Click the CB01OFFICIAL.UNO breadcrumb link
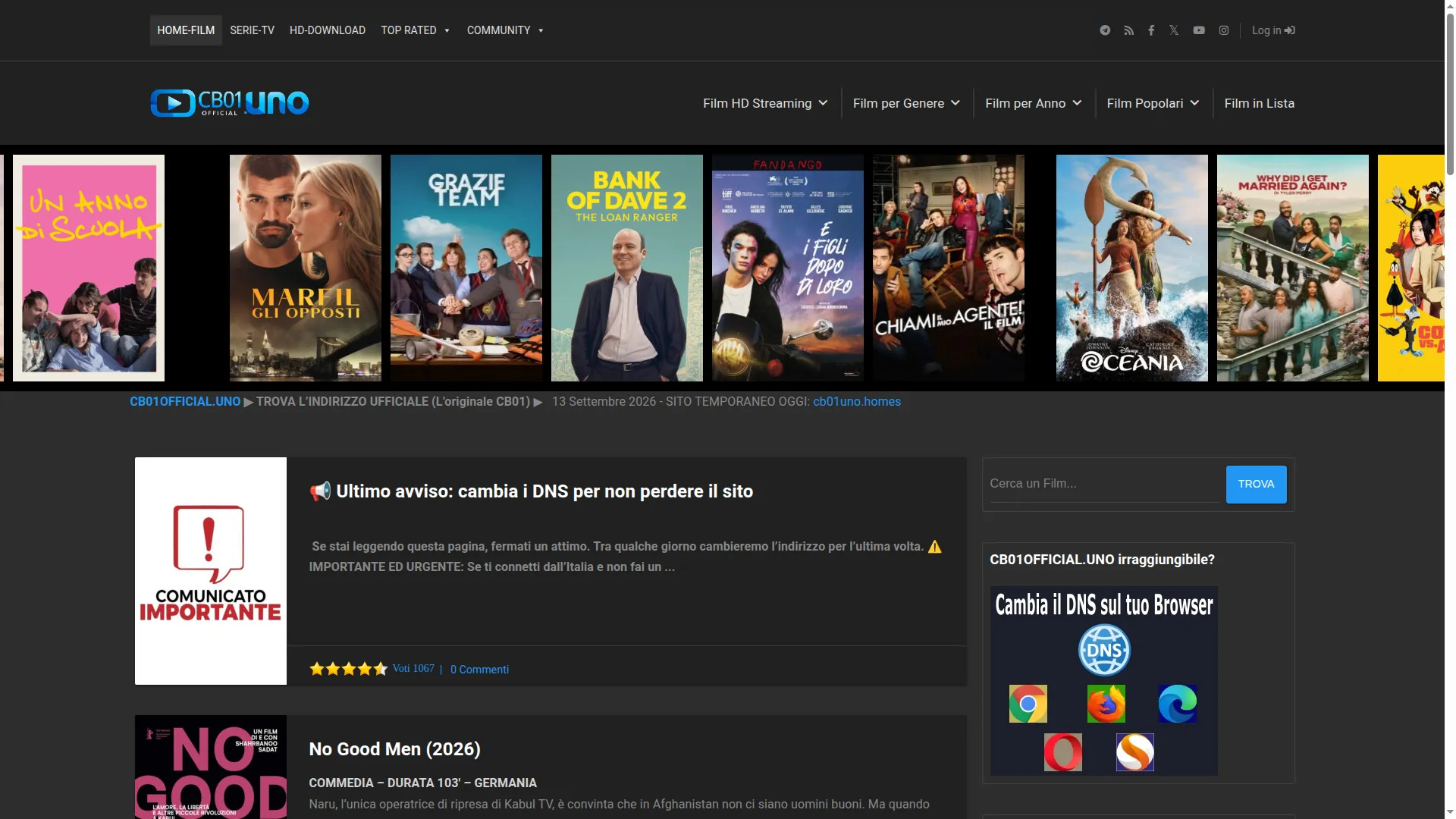 (x=185, y=402)
